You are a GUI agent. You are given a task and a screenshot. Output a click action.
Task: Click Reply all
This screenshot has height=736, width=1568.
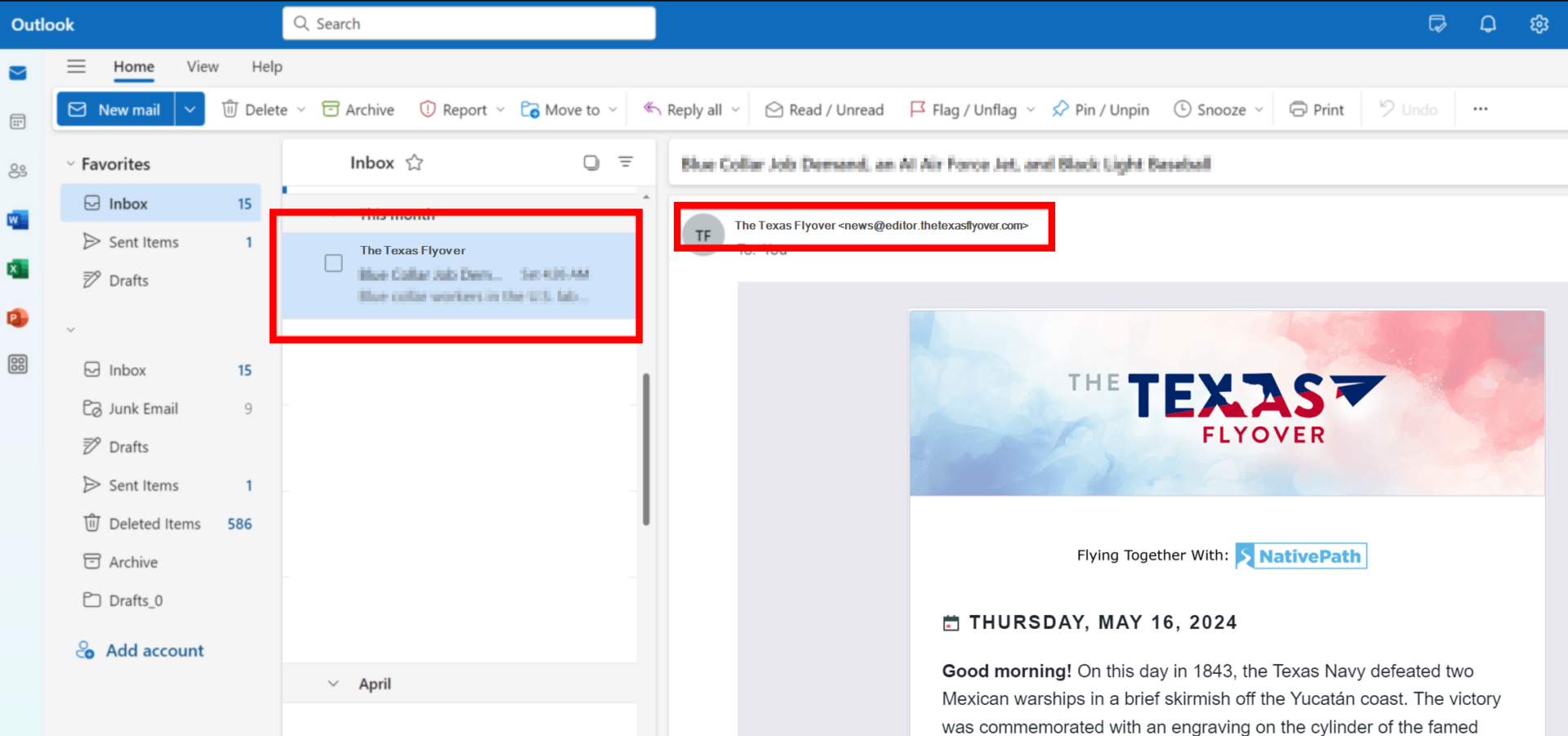[683, 109]
